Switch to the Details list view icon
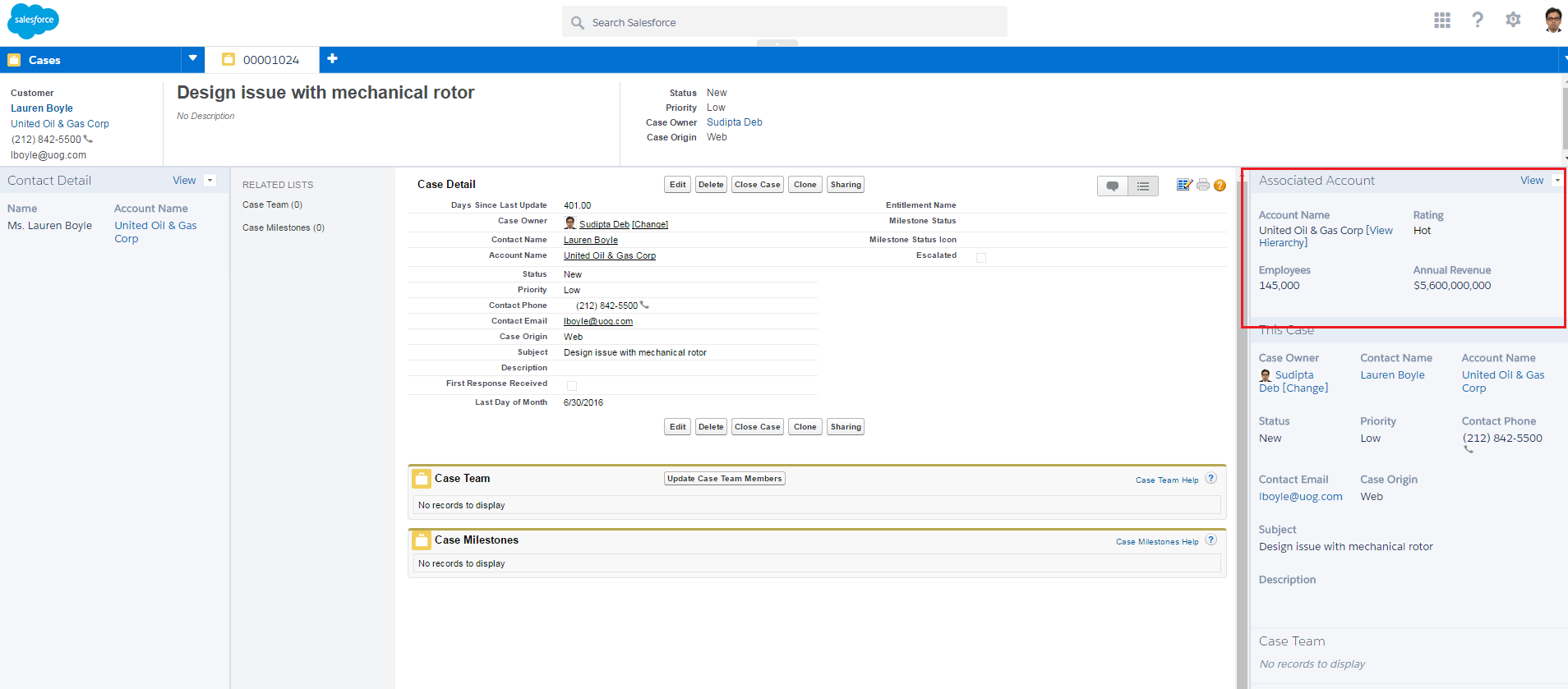This screenshot has width=1568, height=689. (x=1143, y=186)
